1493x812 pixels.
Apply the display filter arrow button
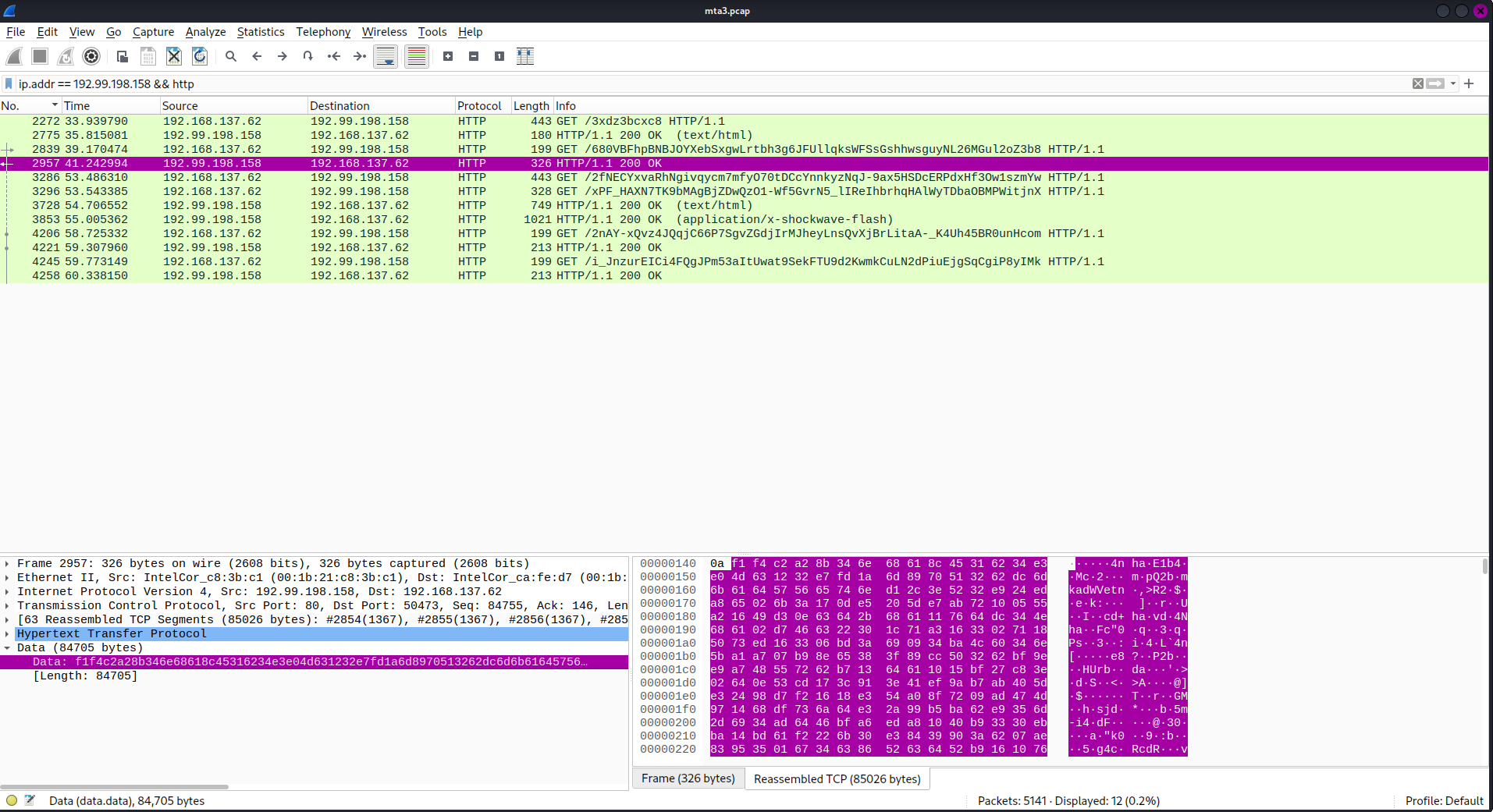pyautogui.click(x=1435, y=83)
